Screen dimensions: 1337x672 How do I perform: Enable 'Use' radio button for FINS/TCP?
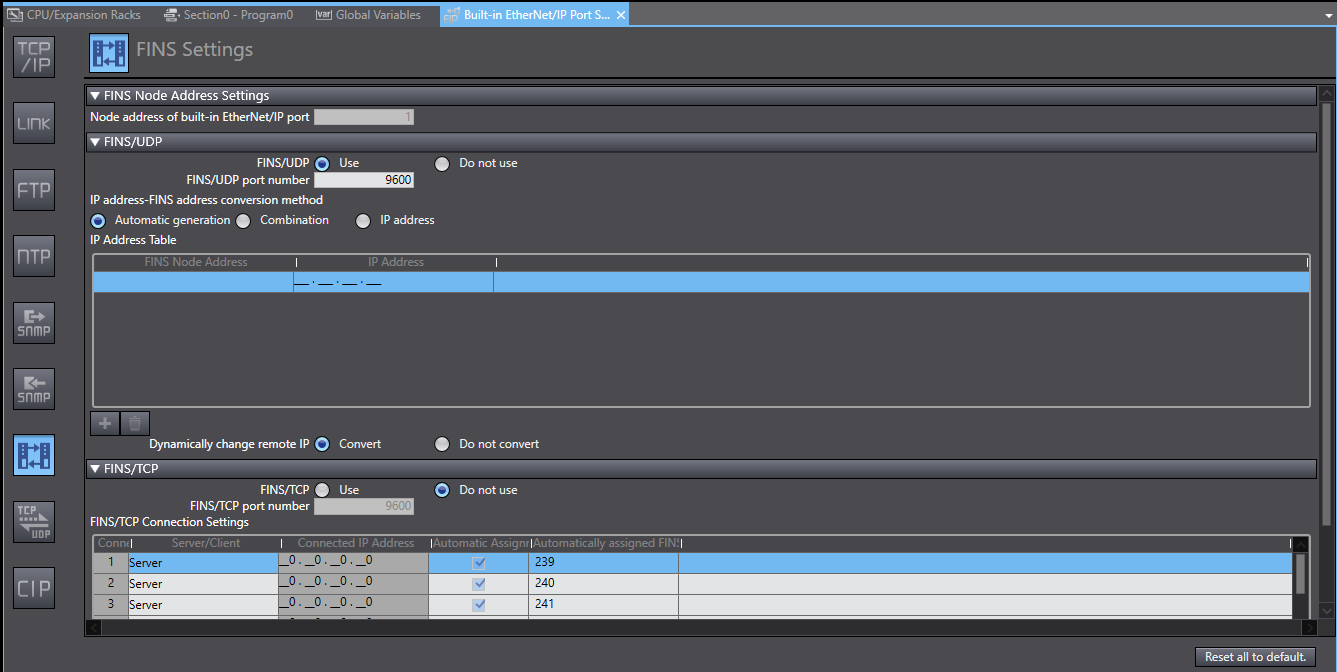tap(322, 490)
